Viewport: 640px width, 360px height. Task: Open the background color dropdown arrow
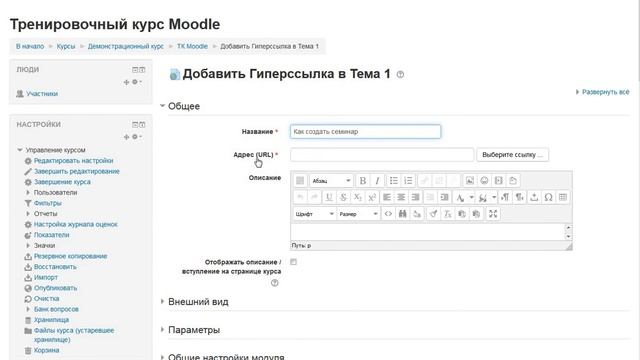point(494,197)
